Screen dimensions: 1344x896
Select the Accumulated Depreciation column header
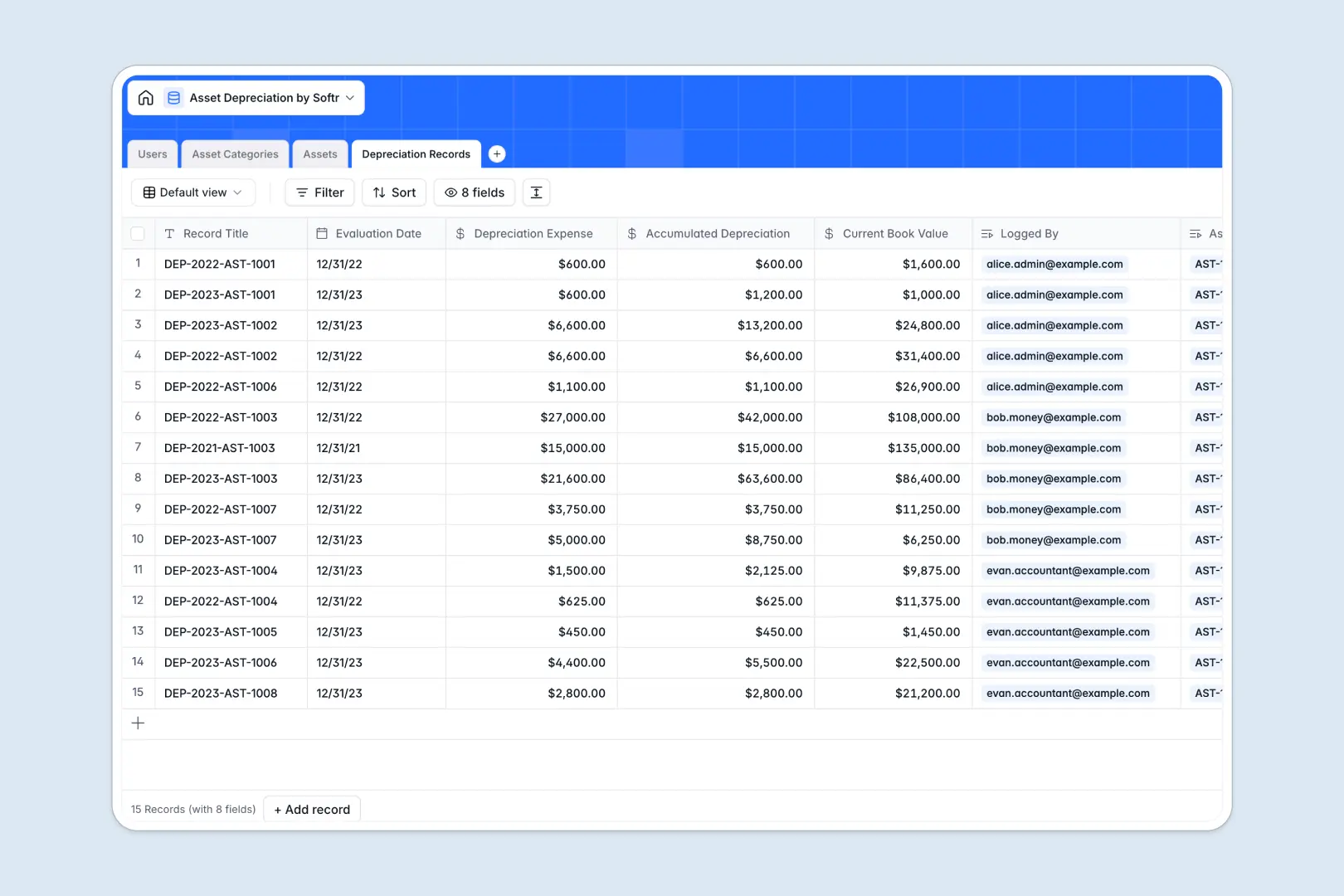pos(716,234)
